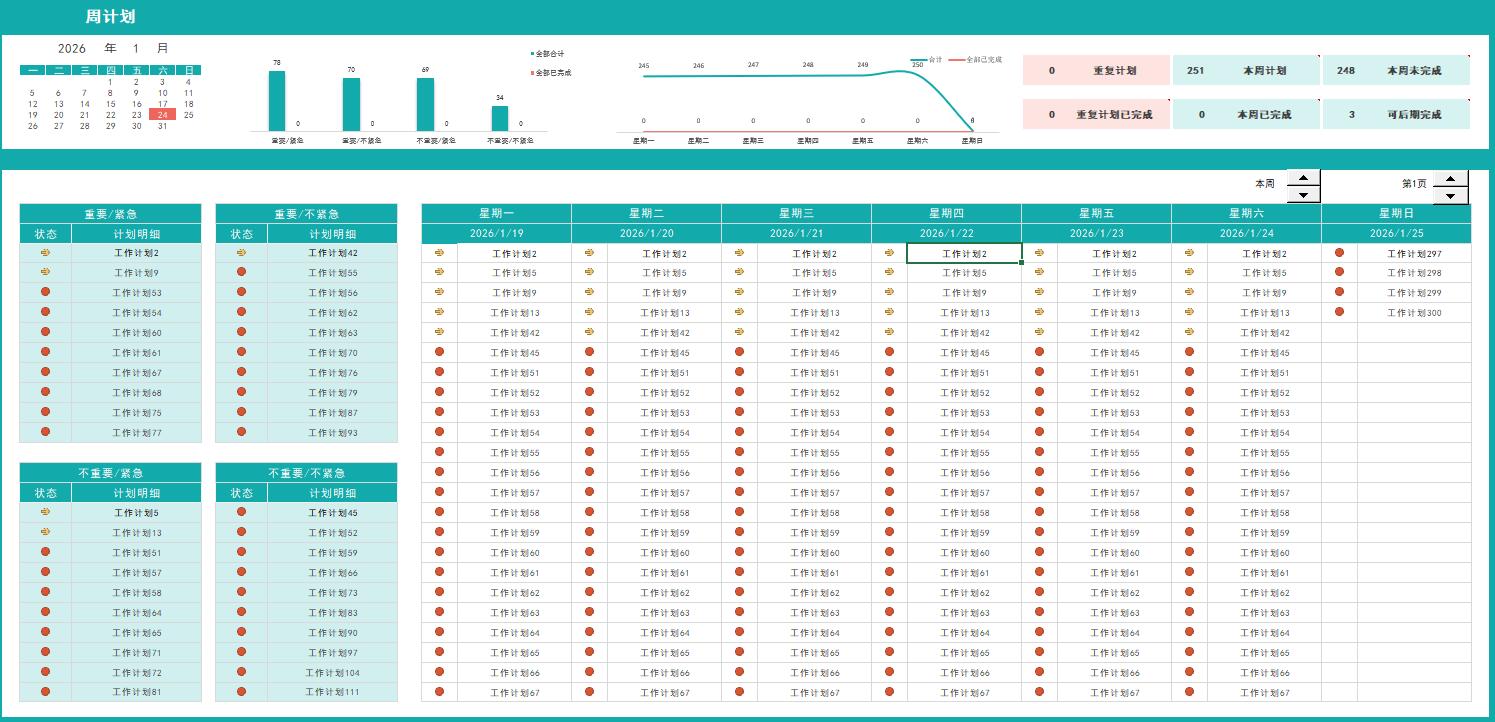The width and height of the screenshot is (1495, 722).
Task: Click arrow status icon for 工作计划5 in 不重要/紧急
Action: tap(45, 512)
